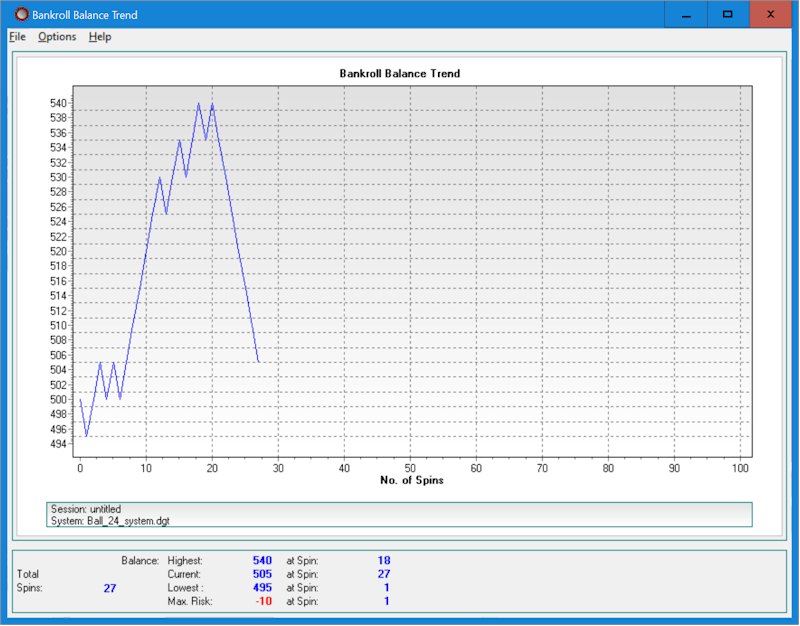
Task: Click the y-axis label 500
Action: coord(58,399)
